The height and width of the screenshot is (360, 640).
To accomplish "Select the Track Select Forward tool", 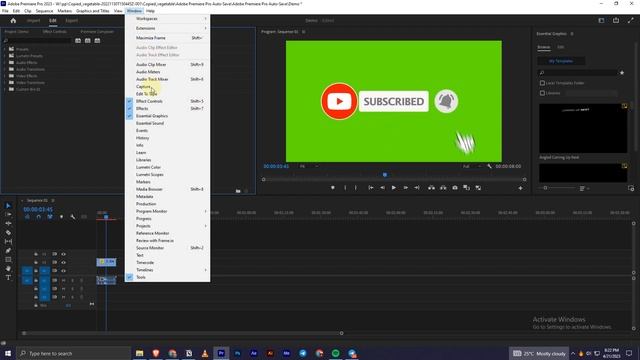I will (x=8, y=214).
